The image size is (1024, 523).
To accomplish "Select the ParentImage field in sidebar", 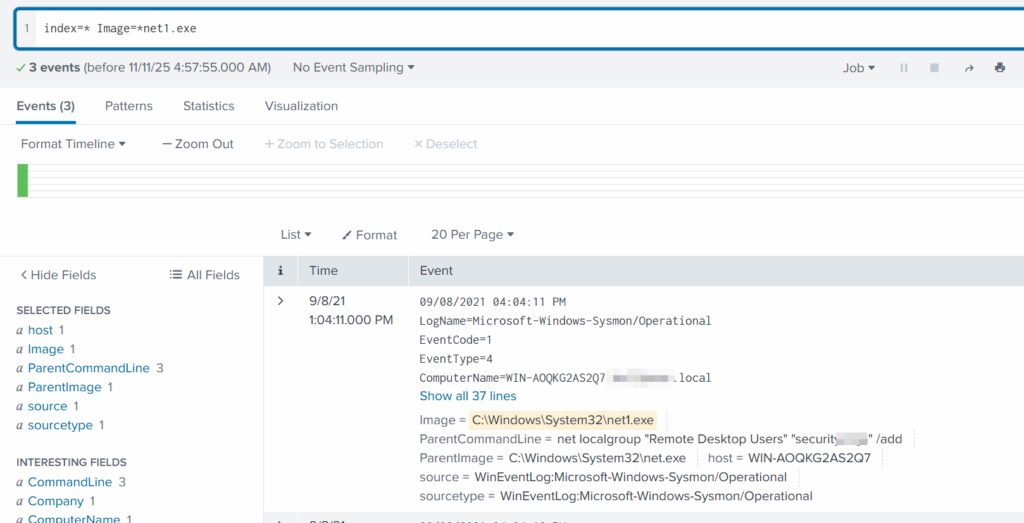I will point(65,387).
